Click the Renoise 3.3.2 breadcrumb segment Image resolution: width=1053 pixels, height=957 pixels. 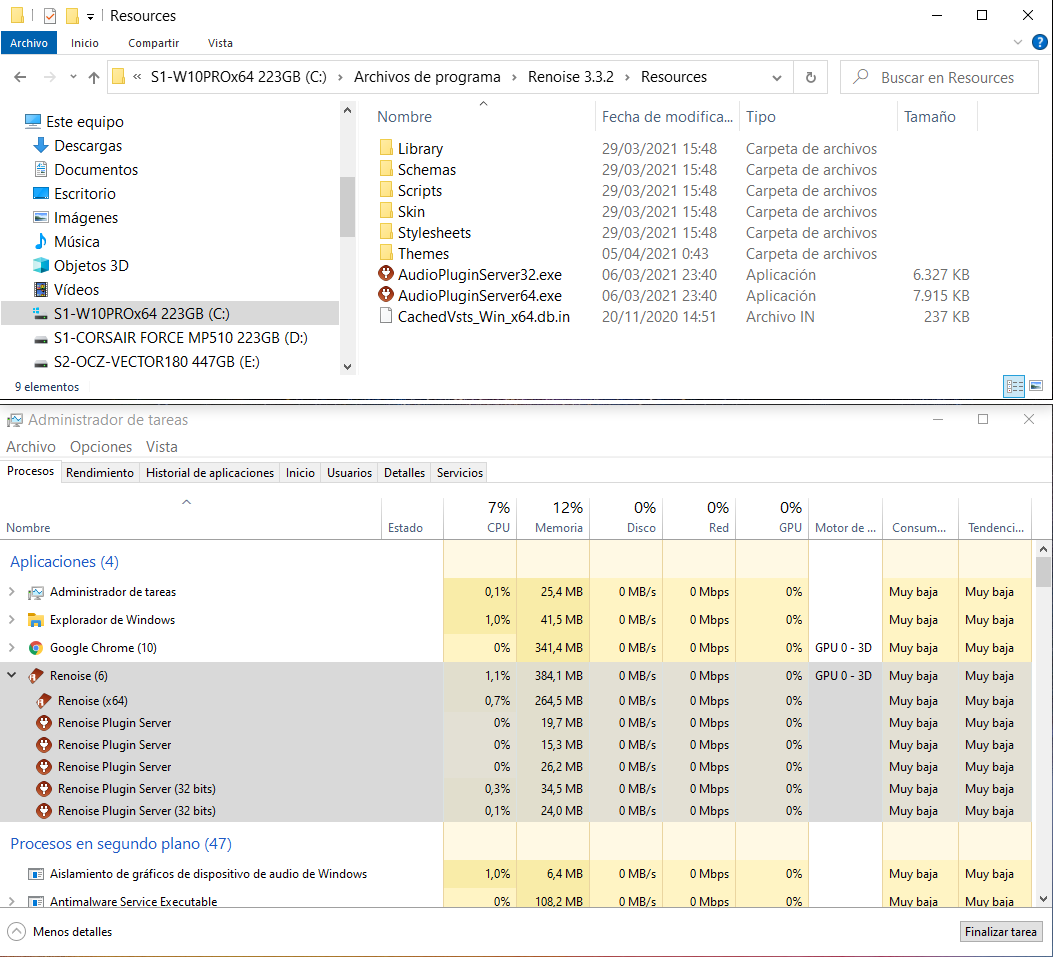[571, 77]
